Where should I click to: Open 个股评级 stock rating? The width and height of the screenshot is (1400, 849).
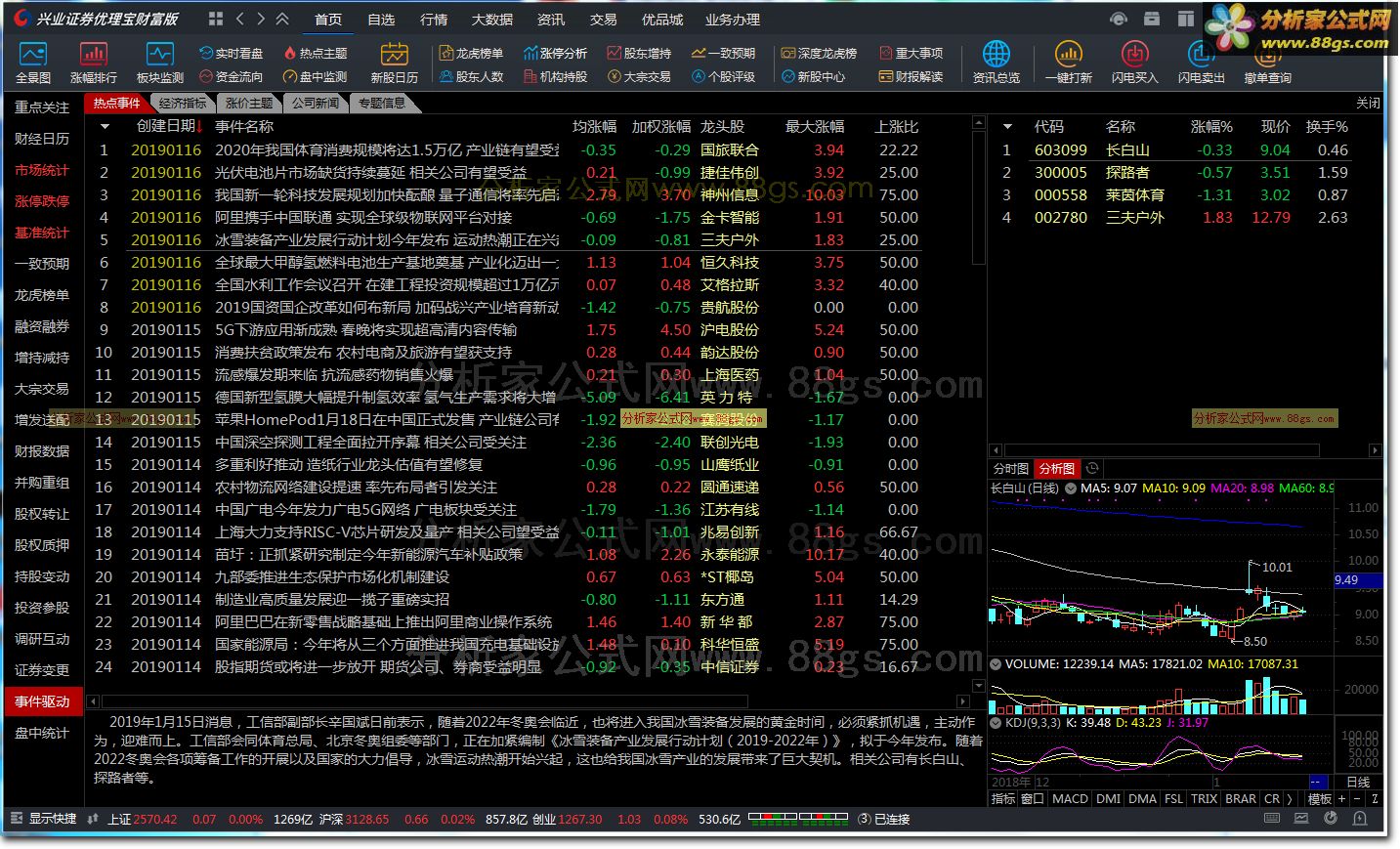pos(723,76)
